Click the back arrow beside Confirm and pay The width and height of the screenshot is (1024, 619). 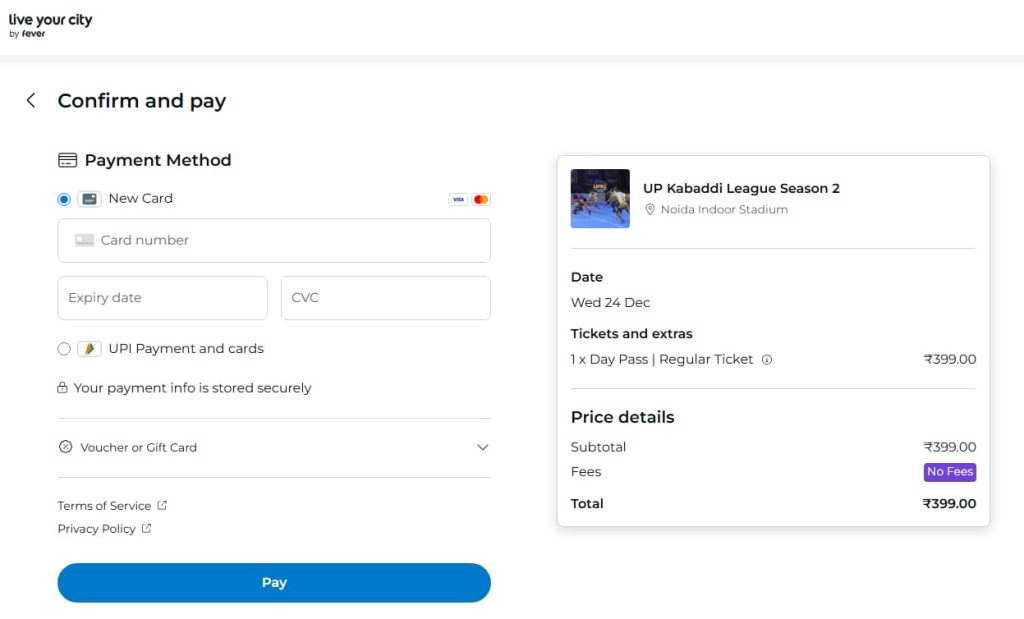(30, 100)
